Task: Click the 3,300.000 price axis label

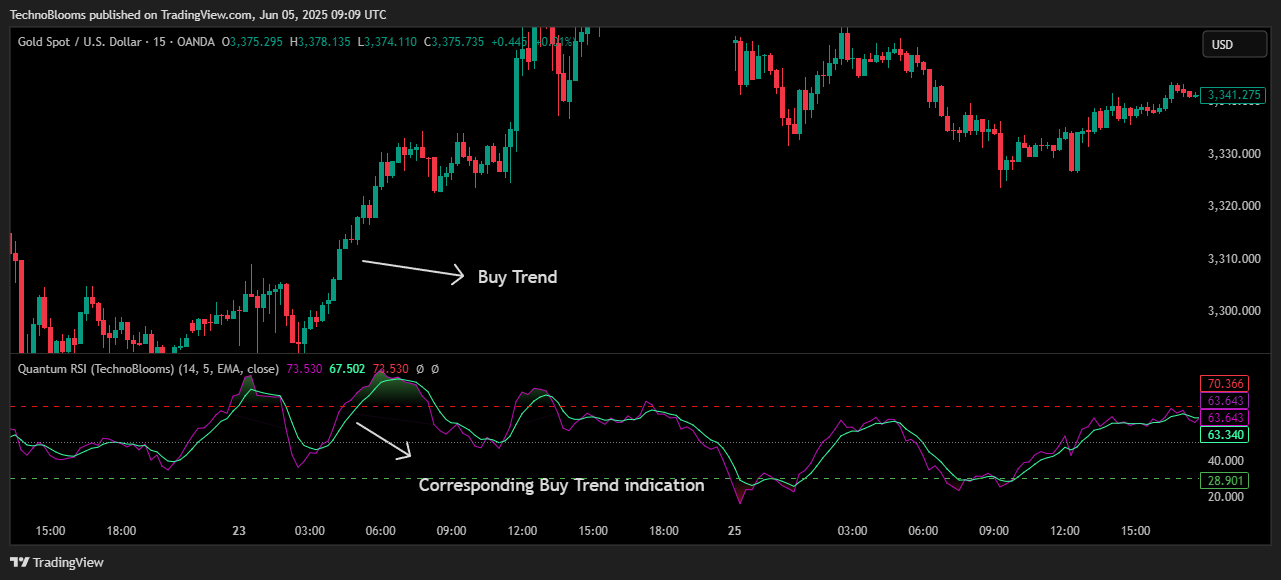Action: [1232, 311]
